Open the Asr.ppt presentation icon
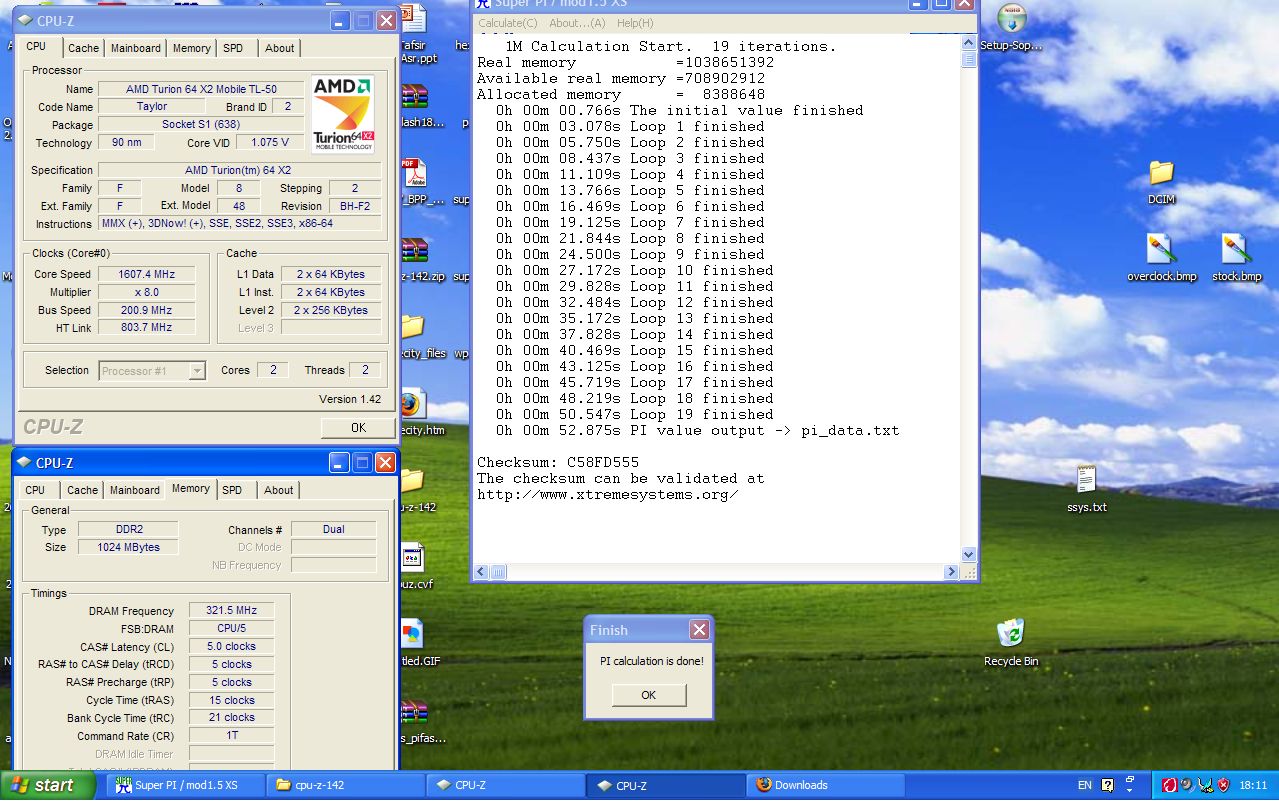The width and height of the screenshot is (1279, 801). (413, 19)
